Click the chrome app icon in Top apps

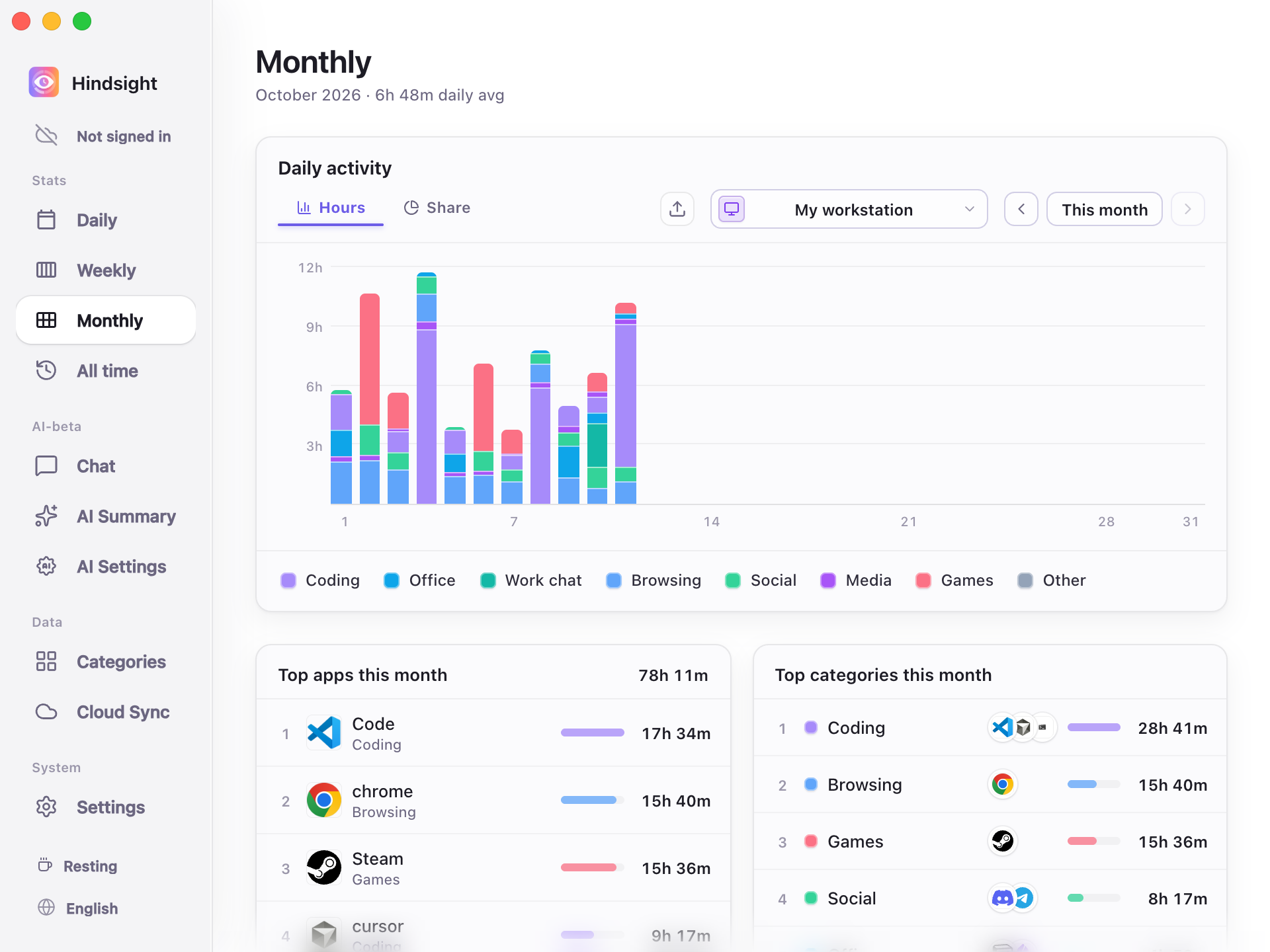324,800
